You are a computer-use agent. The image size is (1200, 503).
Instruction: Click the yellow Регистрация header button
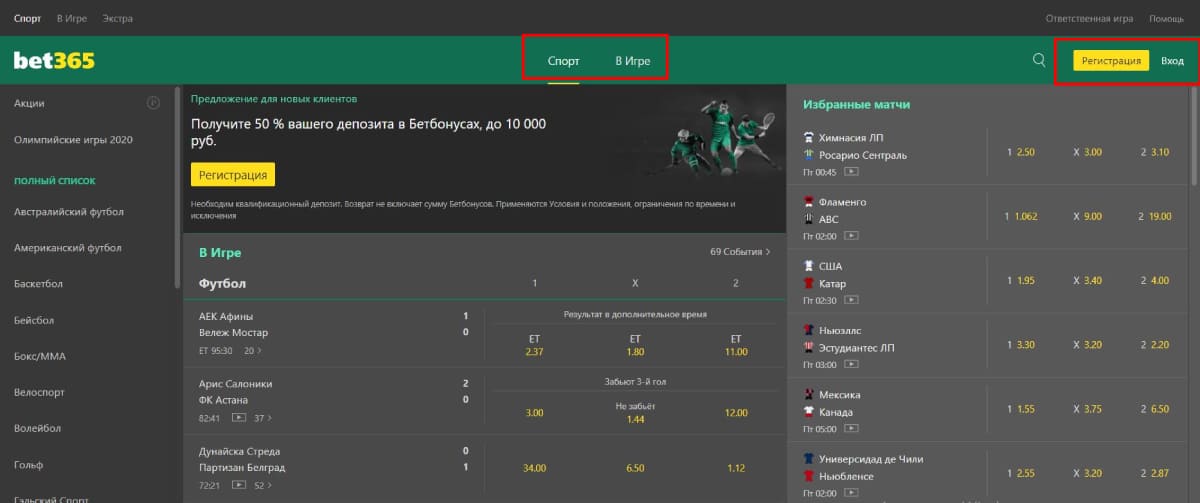click(1111, 61)
